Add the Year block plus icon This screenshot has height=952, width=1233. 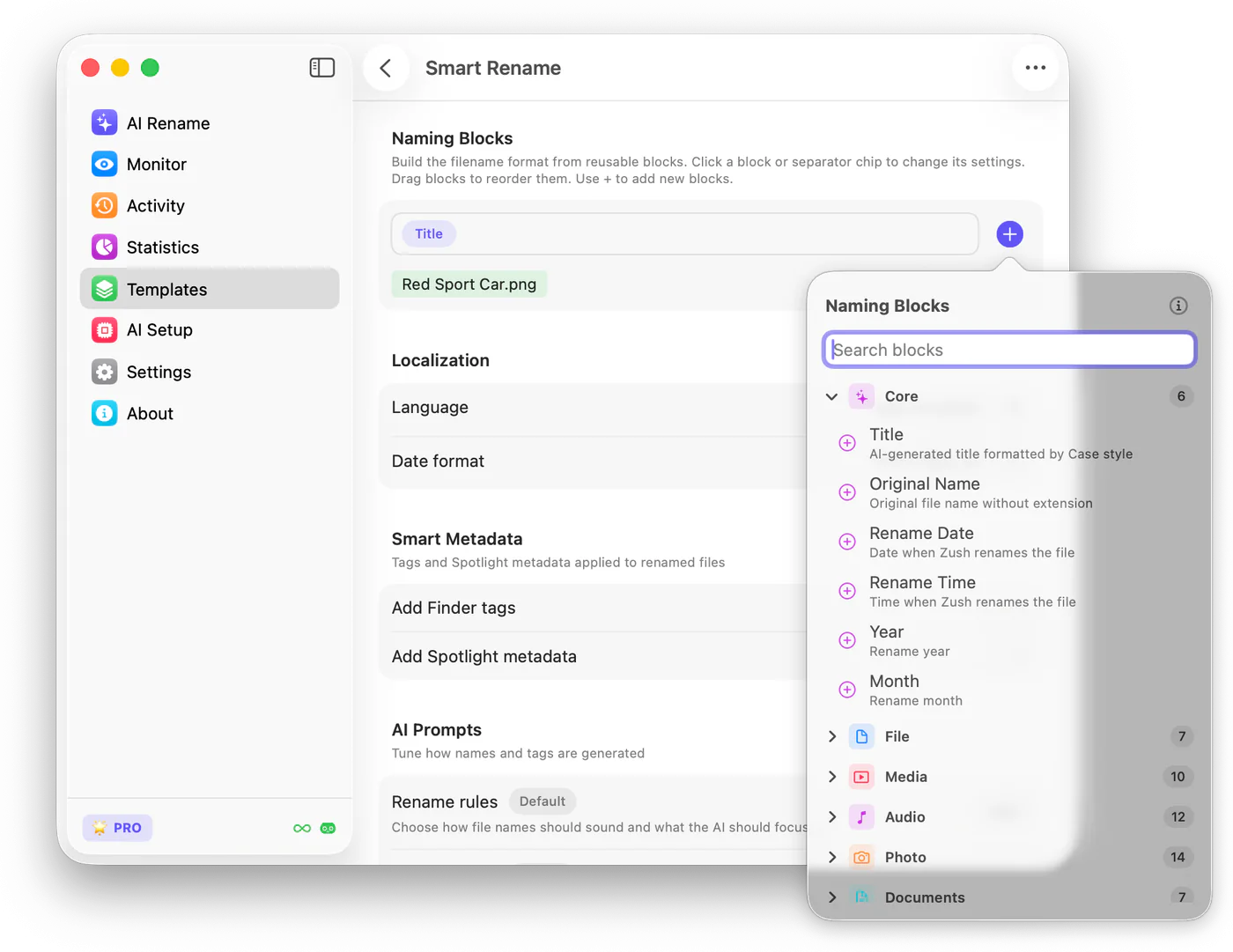coord(847,640)
